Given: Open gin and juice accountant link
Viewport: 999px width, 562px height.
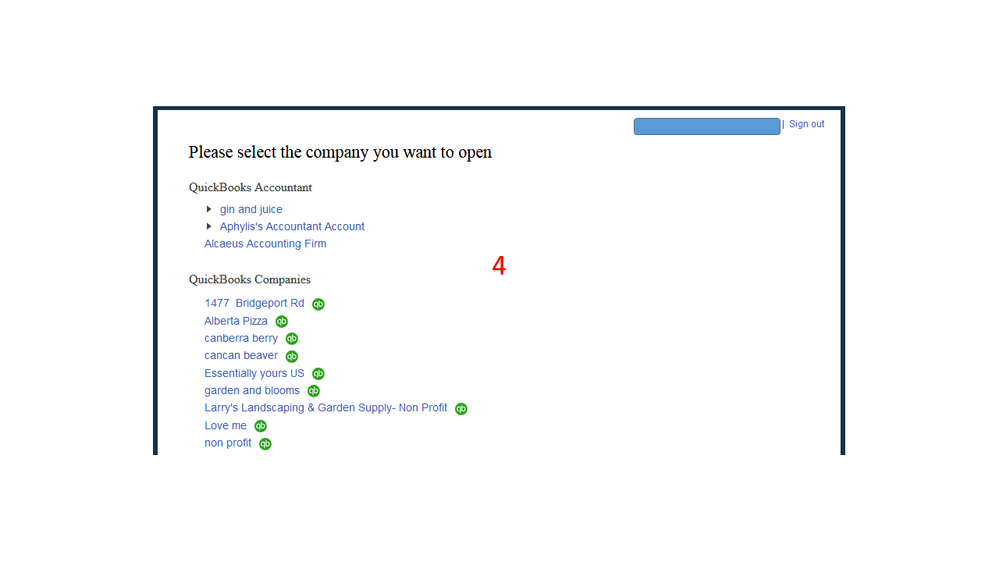Looking at the screenshot, I should tap(251, 209).
